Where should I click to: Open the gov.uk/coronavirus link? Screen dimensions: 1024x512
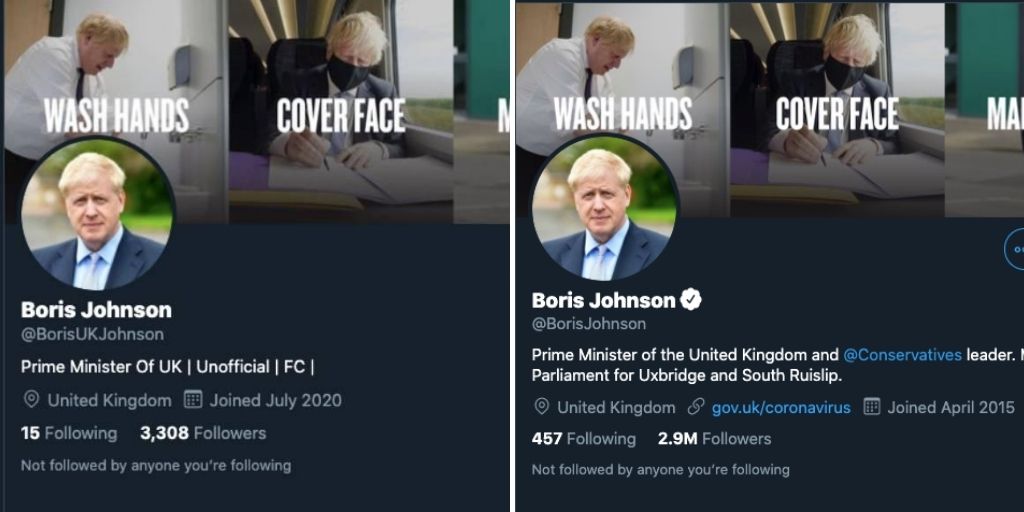pos(781,408)
